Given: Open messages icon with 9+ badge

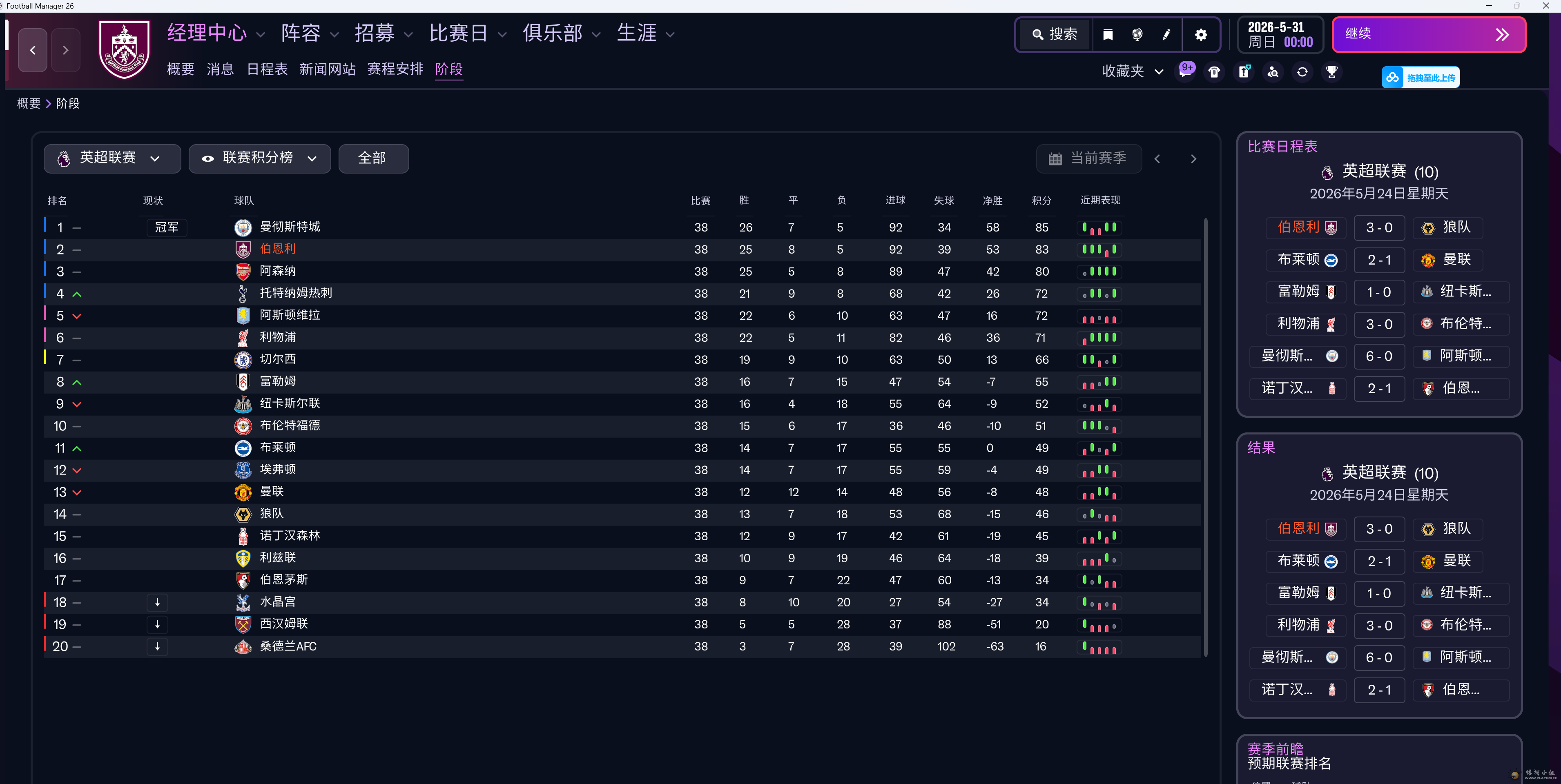Looking at the screenshot, I should (x=1186, y=71).
